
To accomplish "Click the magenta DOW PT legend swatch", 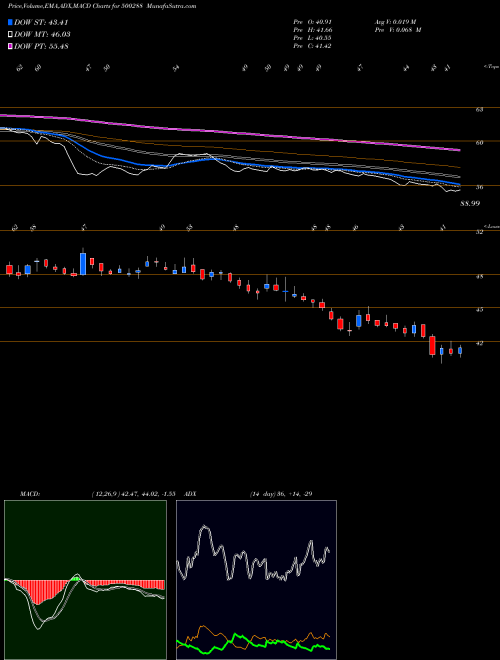I will (10, 46).
